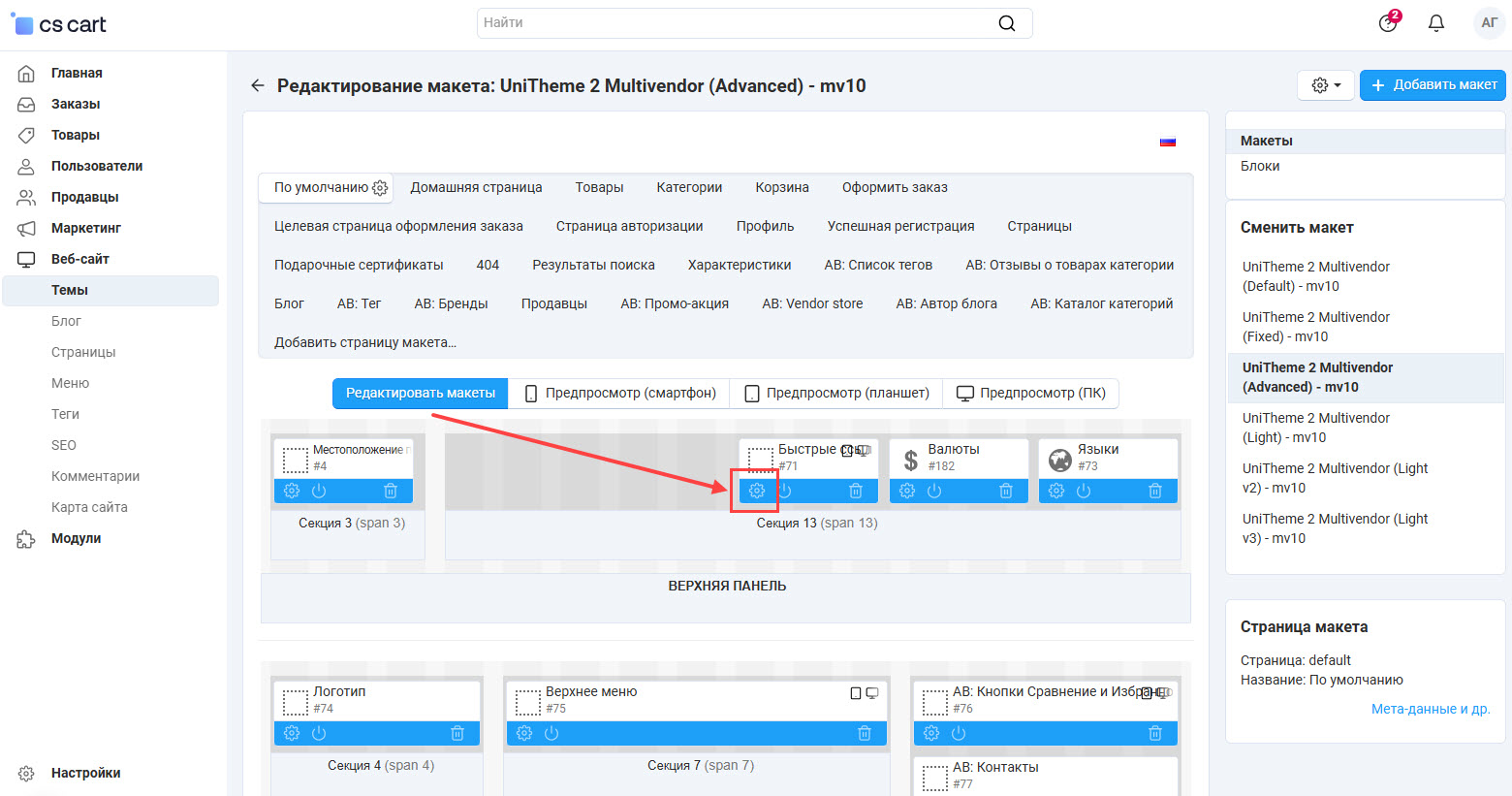The image size is (1512, 796).
Task: Disable the Местоположение block with its power icon
Action: tap(319, 491)
